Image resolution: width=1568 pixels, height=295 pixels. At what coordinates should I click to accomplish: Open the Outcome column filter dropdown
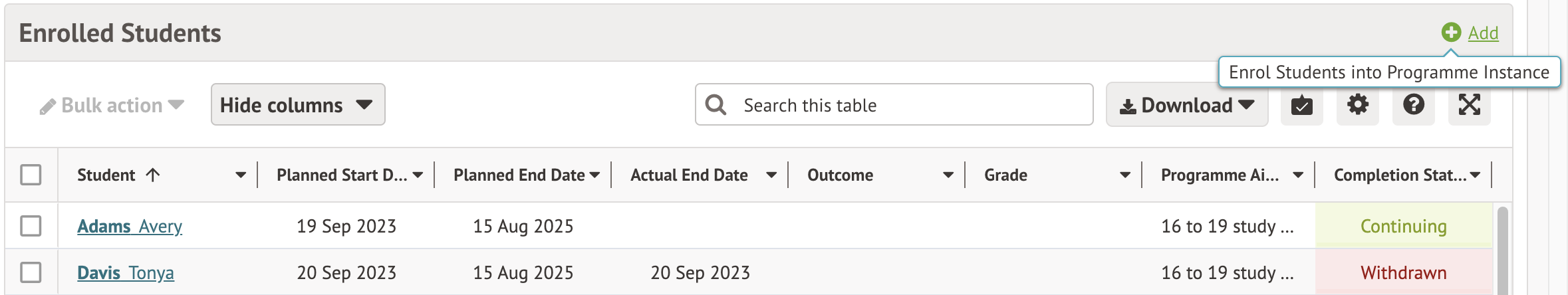[x=948, y=175]
